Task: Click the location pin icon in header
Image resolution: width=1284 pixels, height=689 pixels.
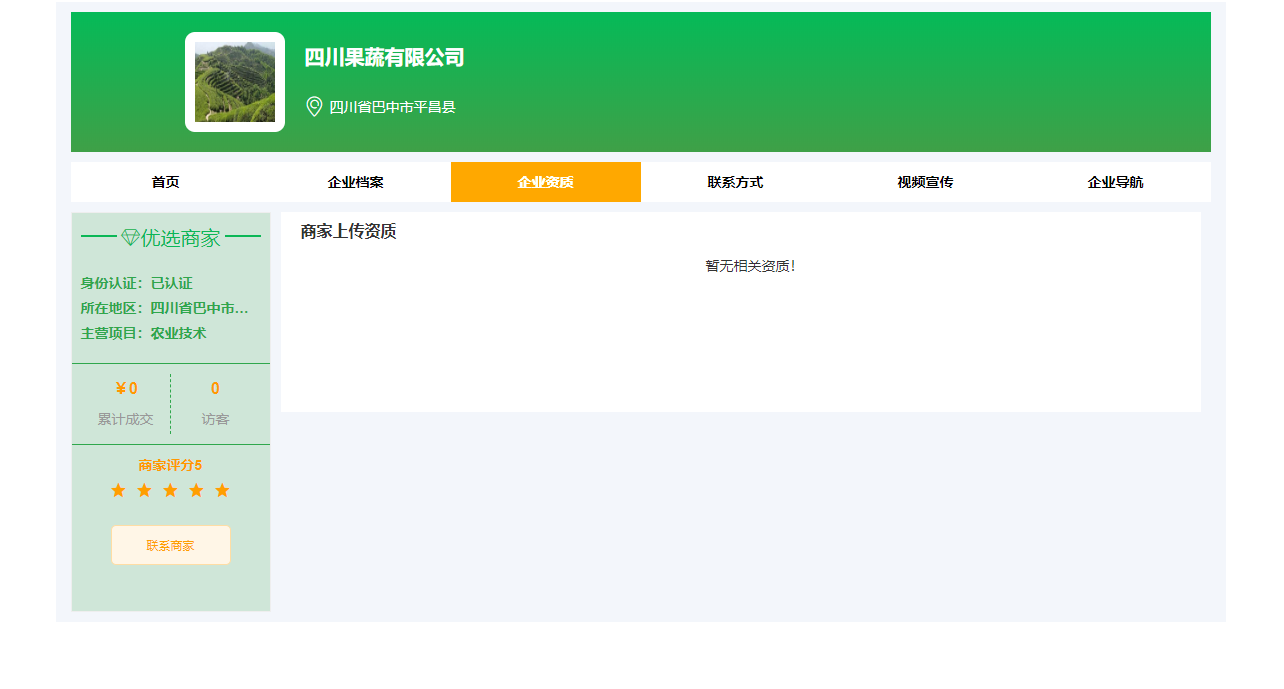Action: [x=314, y=107]
